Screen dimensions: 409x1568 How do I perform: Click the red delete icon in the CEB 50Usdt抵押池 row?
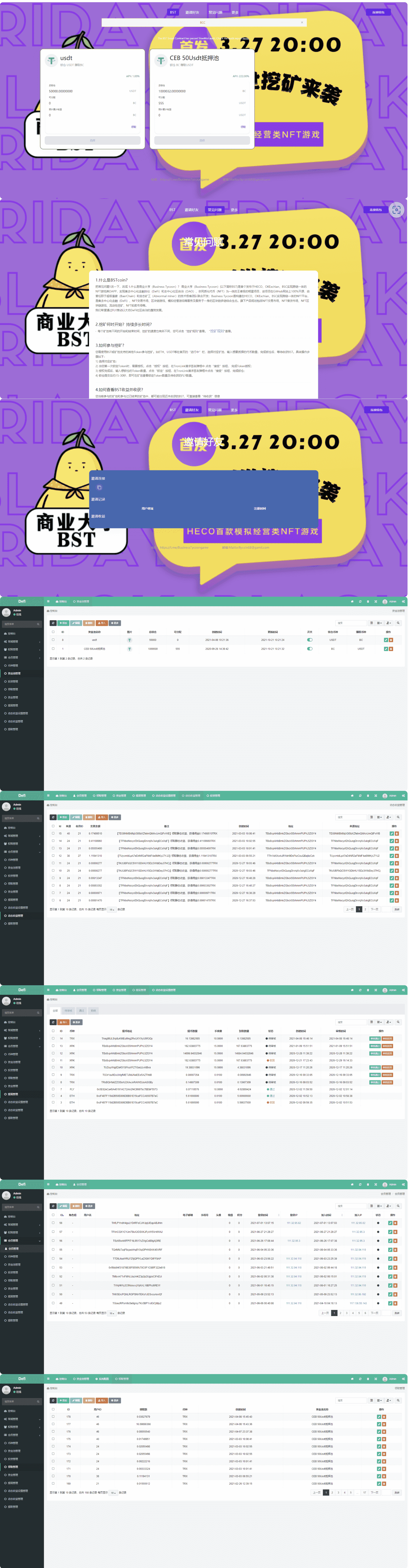pos(391,649)
